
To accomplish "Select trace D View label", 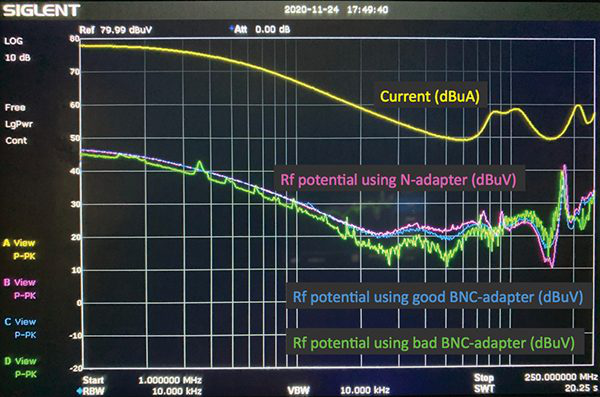I will pyautogui.click(x=20, y=361).
